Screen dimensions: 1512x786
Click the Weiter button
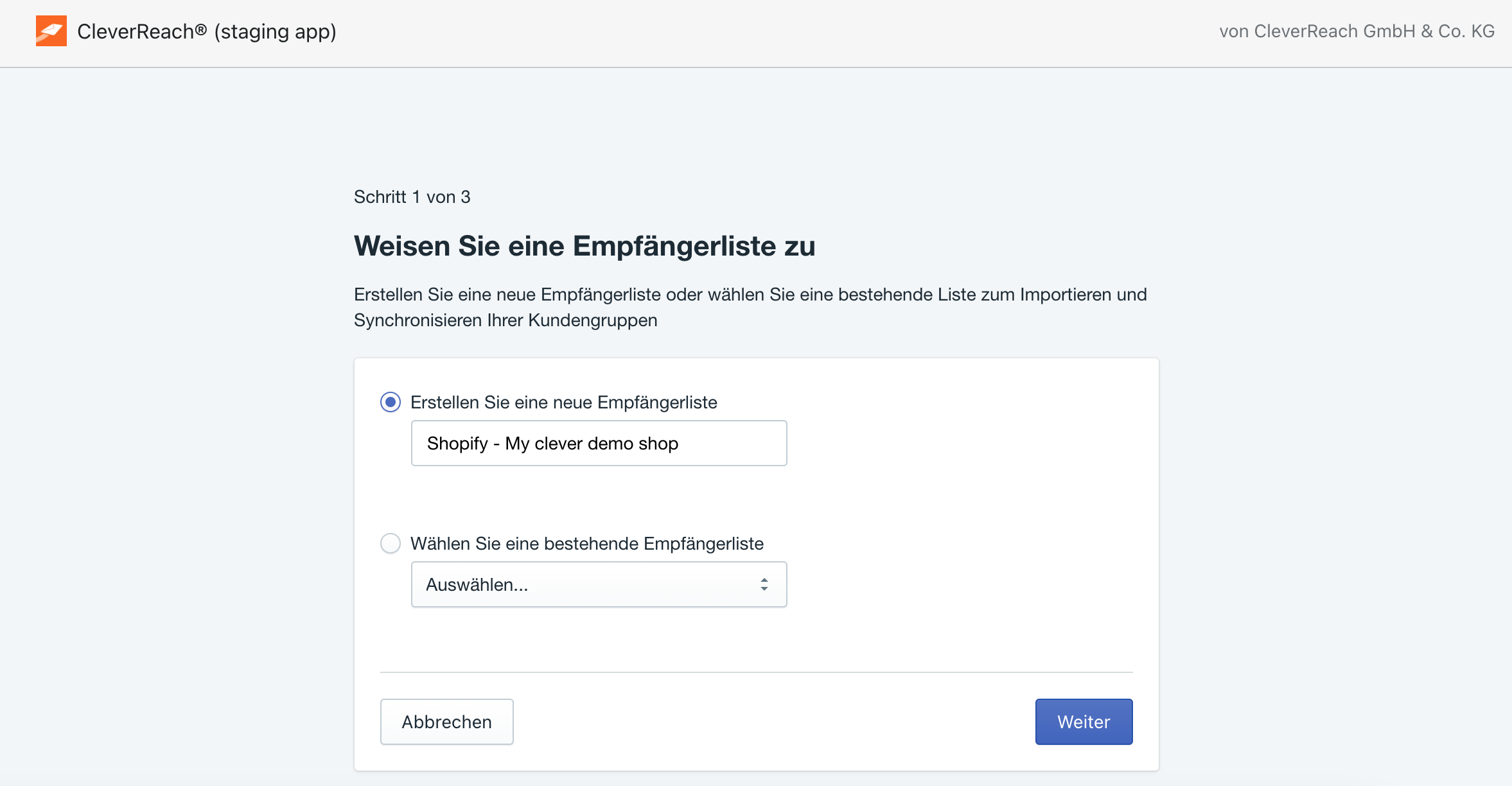(x=1084, y=722)
